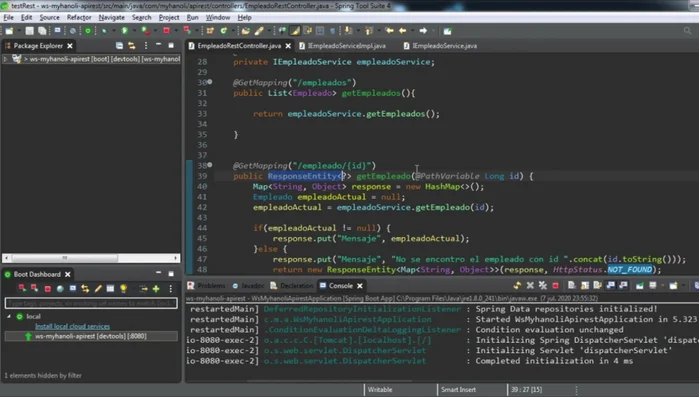
Task: Click the Save All toolbar icon
Action: [42, 31]
